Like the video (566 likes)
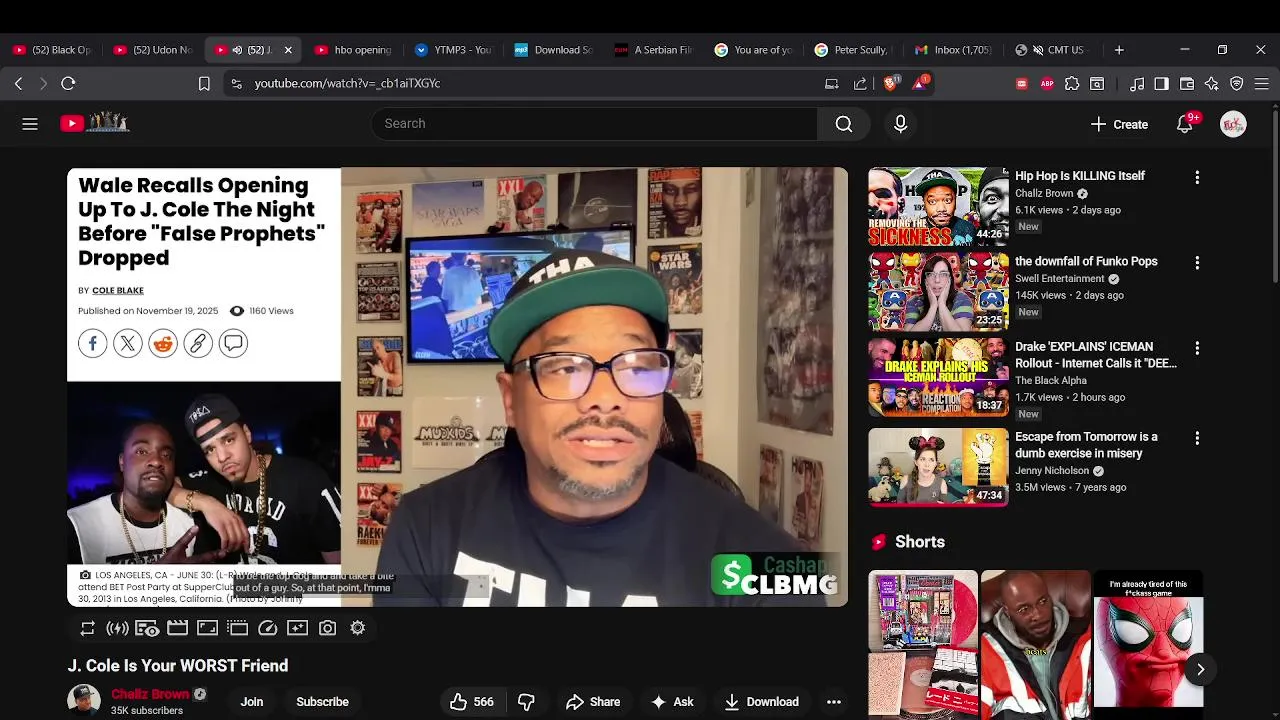This screenshot has width=1280, height=720. (x=471, y=702)
